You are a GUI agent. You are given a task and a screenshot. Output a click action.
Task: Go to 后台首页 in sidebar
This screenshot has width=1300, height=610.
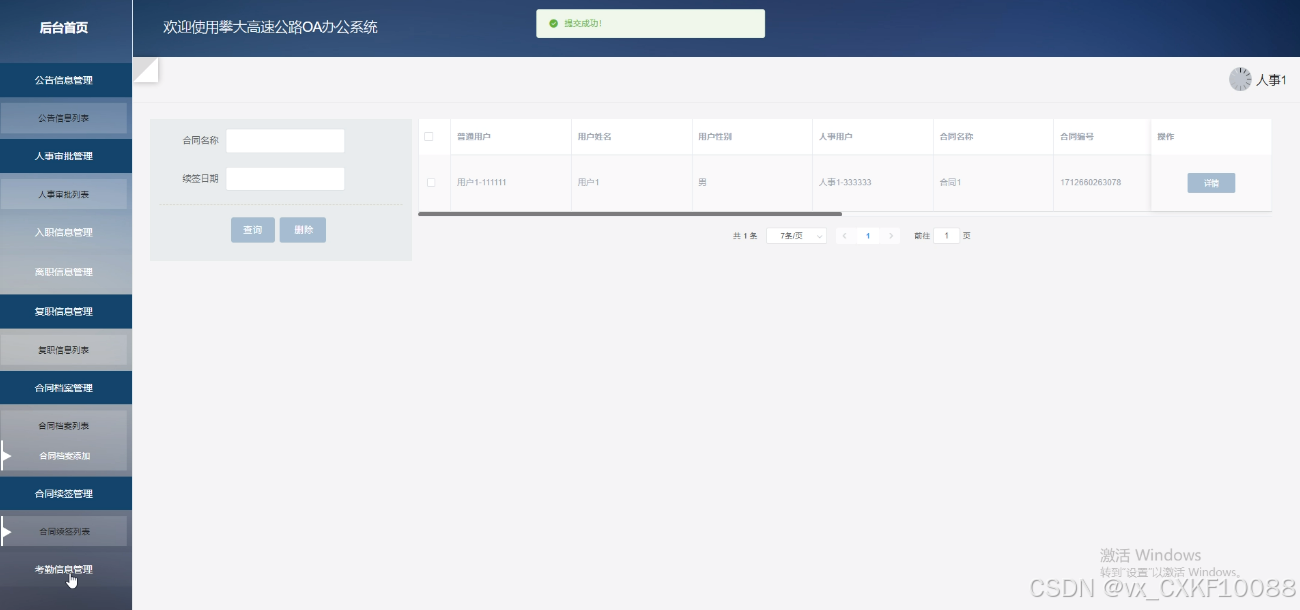(64, 28)
